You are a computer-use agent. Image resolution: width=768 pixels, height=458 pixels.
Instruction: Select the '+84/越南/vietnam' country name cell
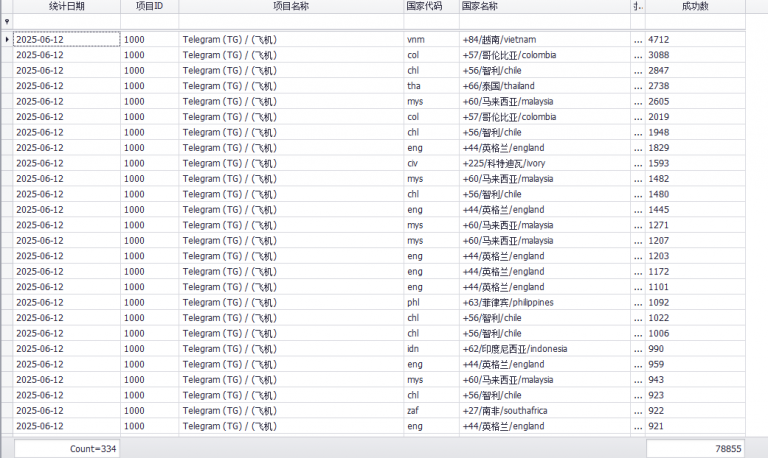coord(545,40)
